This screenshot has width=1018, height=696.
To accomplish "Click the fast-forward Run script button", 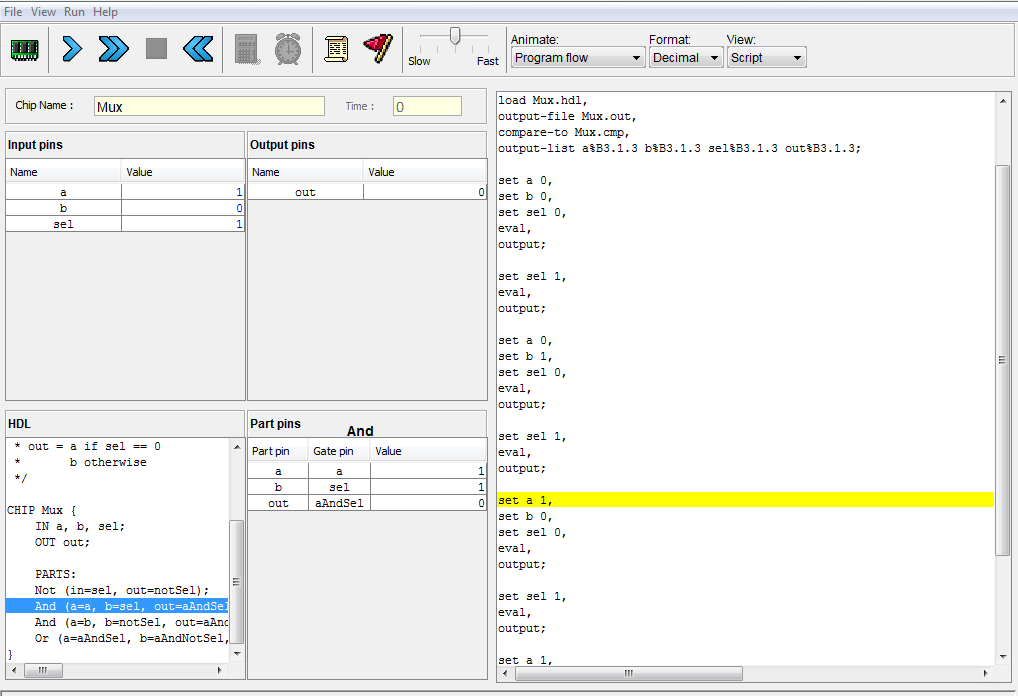I will pyautogui.click(x=114, y=49).
